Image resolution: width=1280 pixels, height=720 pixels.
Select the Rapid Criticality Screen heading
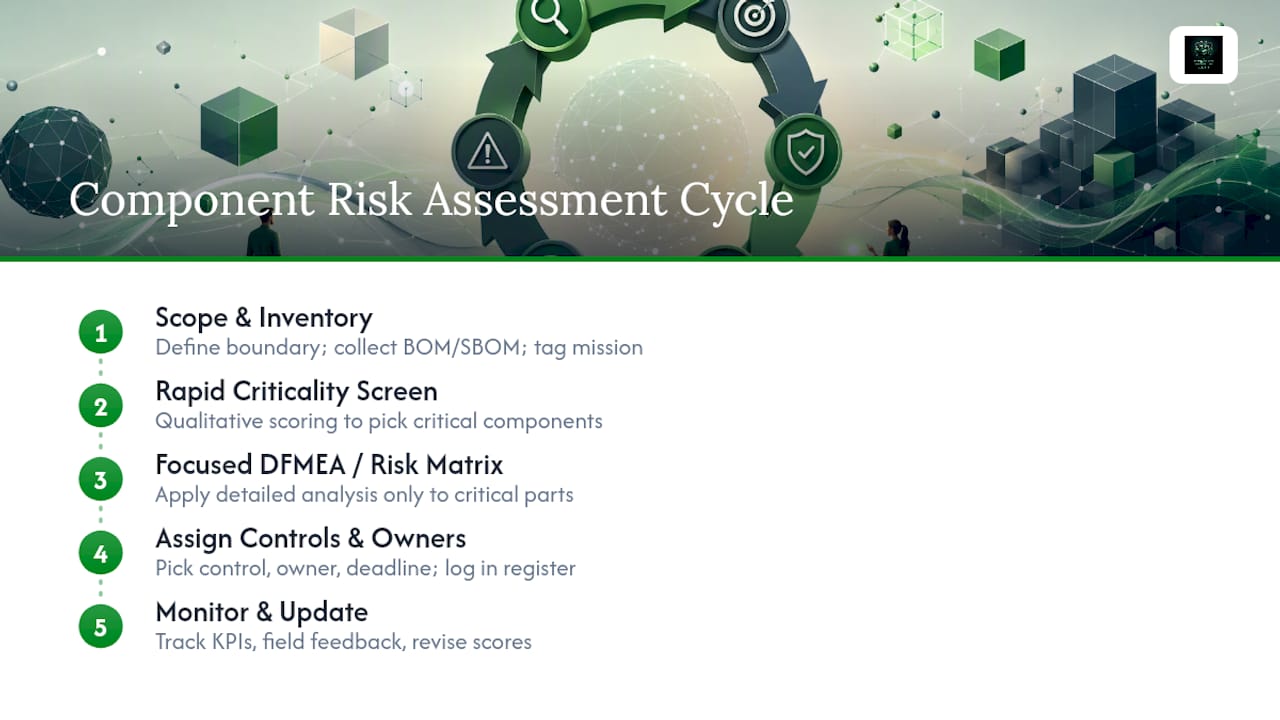click(296, 391)
